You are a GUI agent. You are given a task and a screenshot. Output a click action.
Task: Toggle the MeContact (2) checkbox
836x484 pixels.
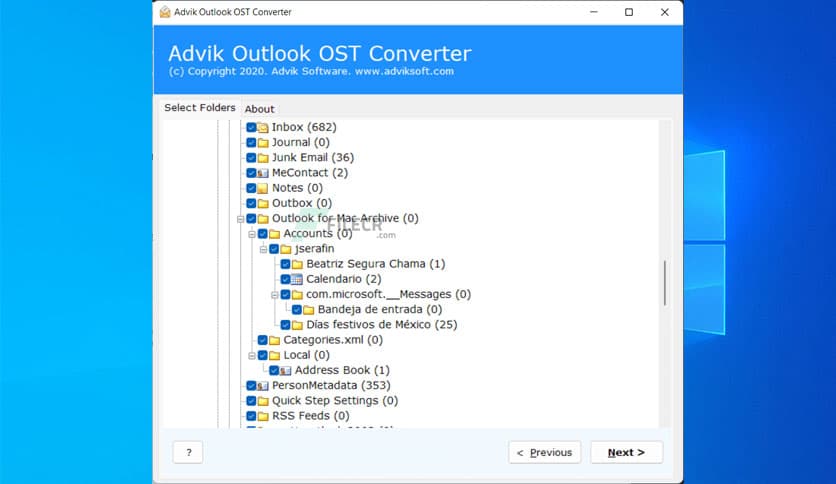(251, 173)
